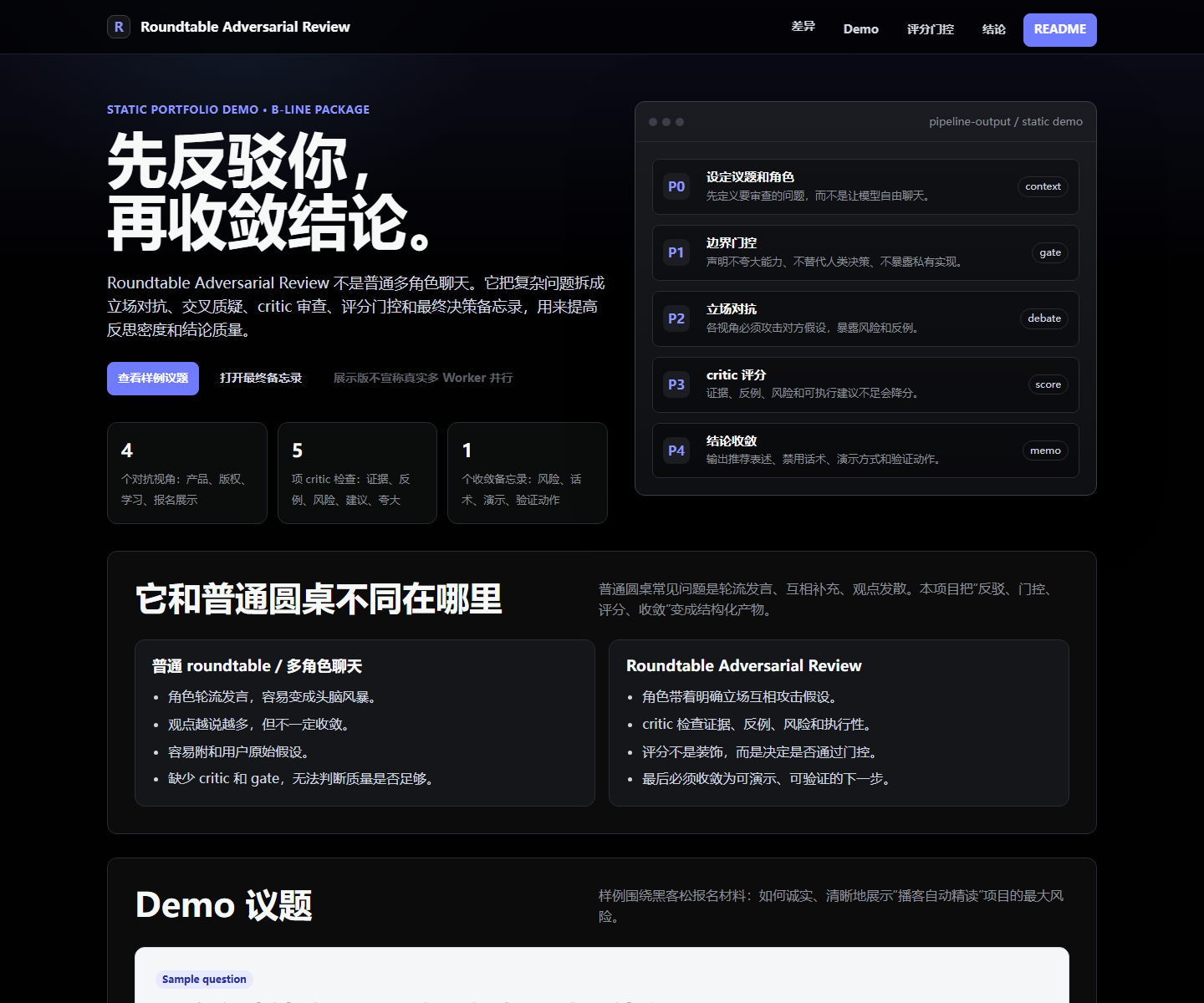1204x1003 pixels.
Task: Click the debate tag on P2 row
Action: pos(1044,318)
